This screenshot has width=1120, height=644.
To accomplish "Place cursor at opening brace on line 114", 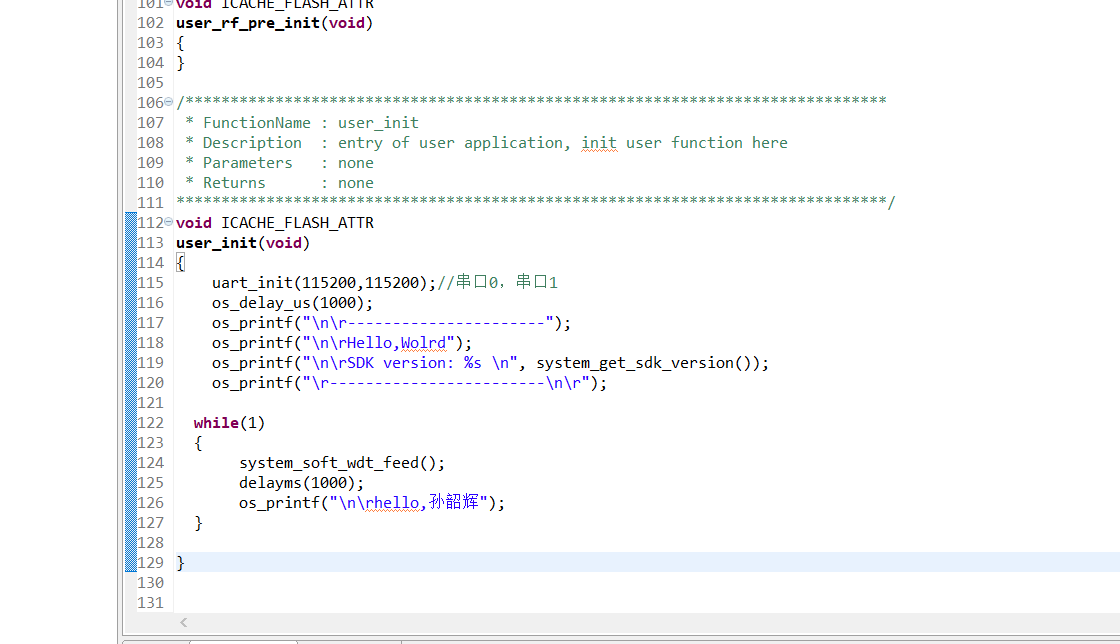I will click(x=181, y=263).
